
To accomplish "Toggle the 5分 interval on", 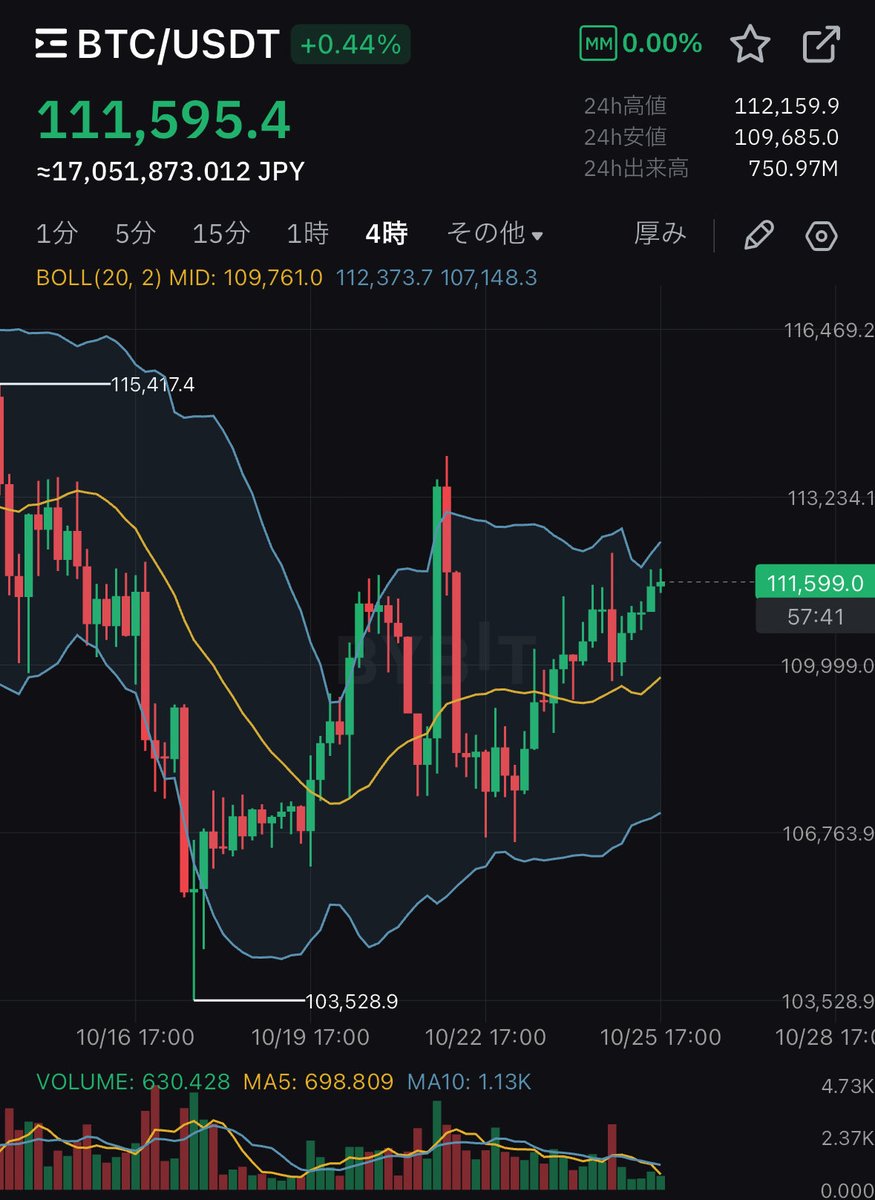I will tap(134, 233).
